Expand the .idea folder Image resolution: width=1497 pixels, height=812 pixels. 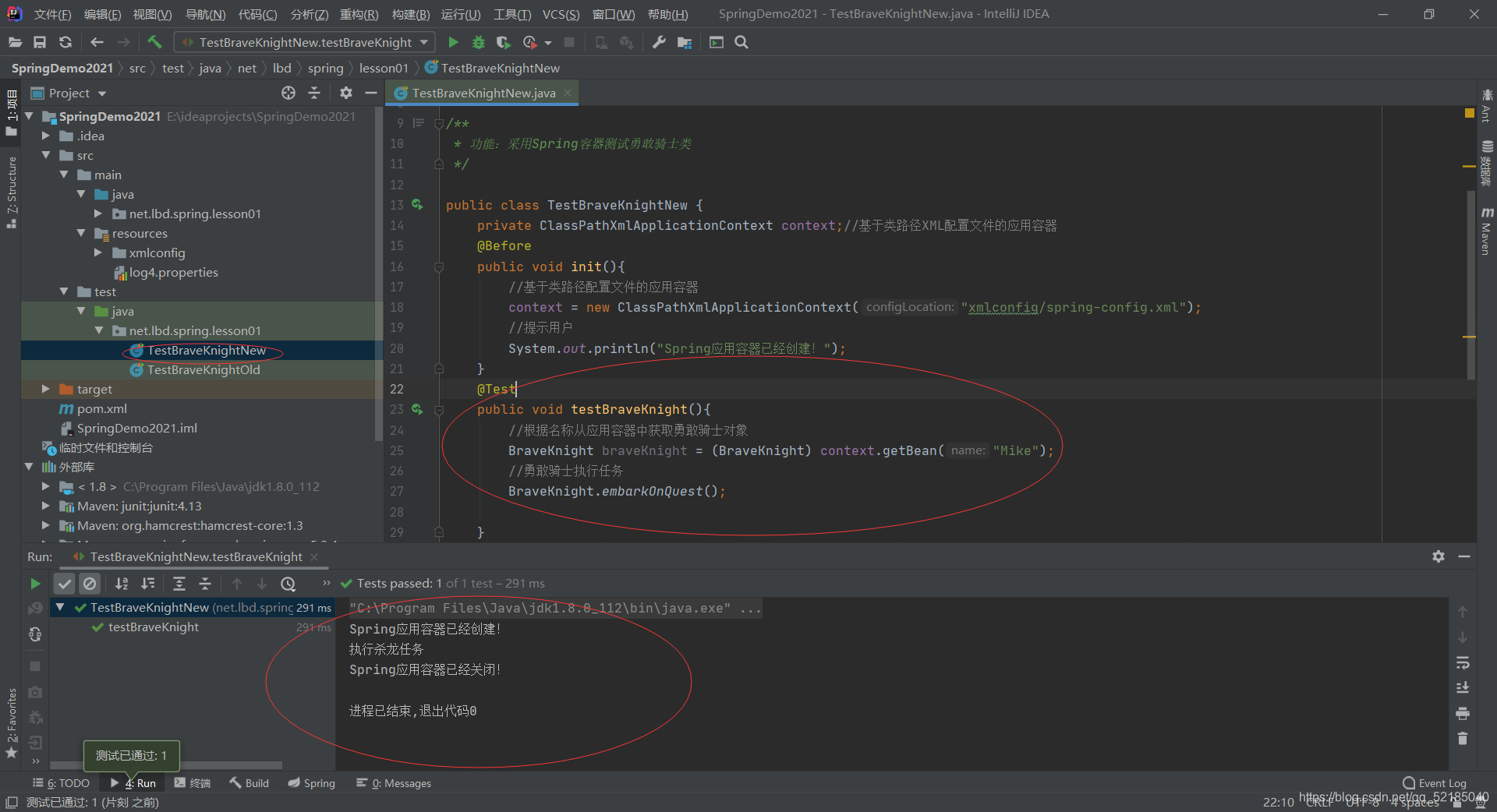click(x=46, y=136)
